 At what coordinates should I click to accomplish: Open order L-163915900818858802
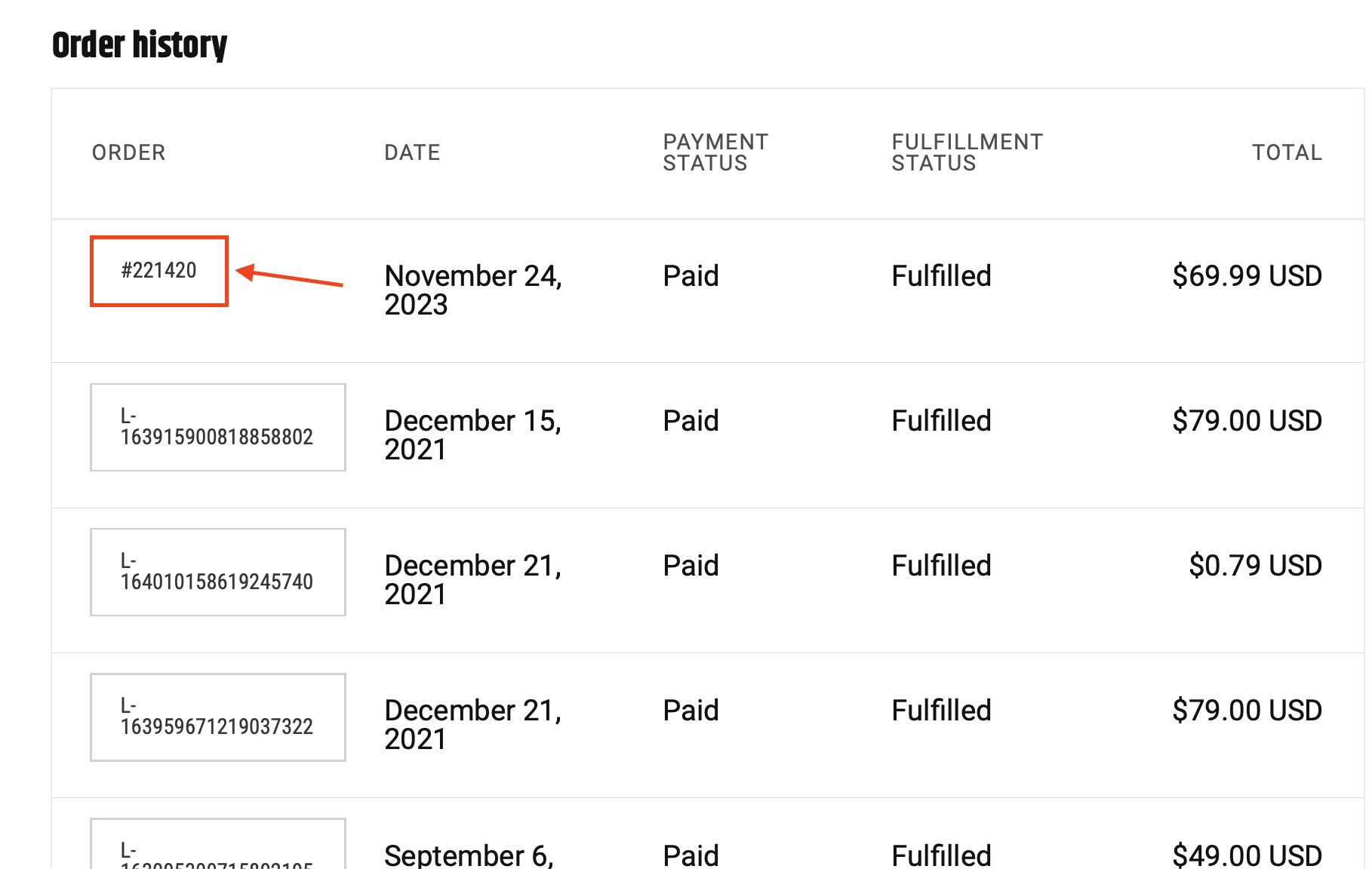(x=217, y=427)
